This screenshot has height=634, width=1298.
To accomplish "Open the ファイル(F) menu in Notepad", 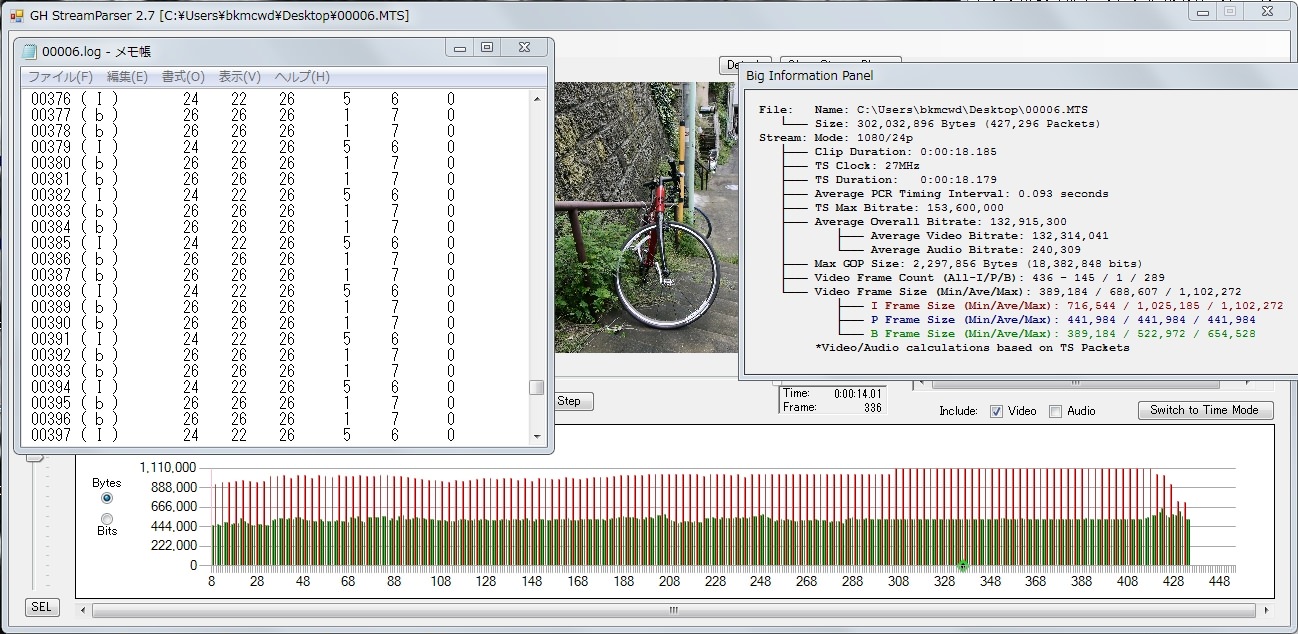I will pos(60,77).
